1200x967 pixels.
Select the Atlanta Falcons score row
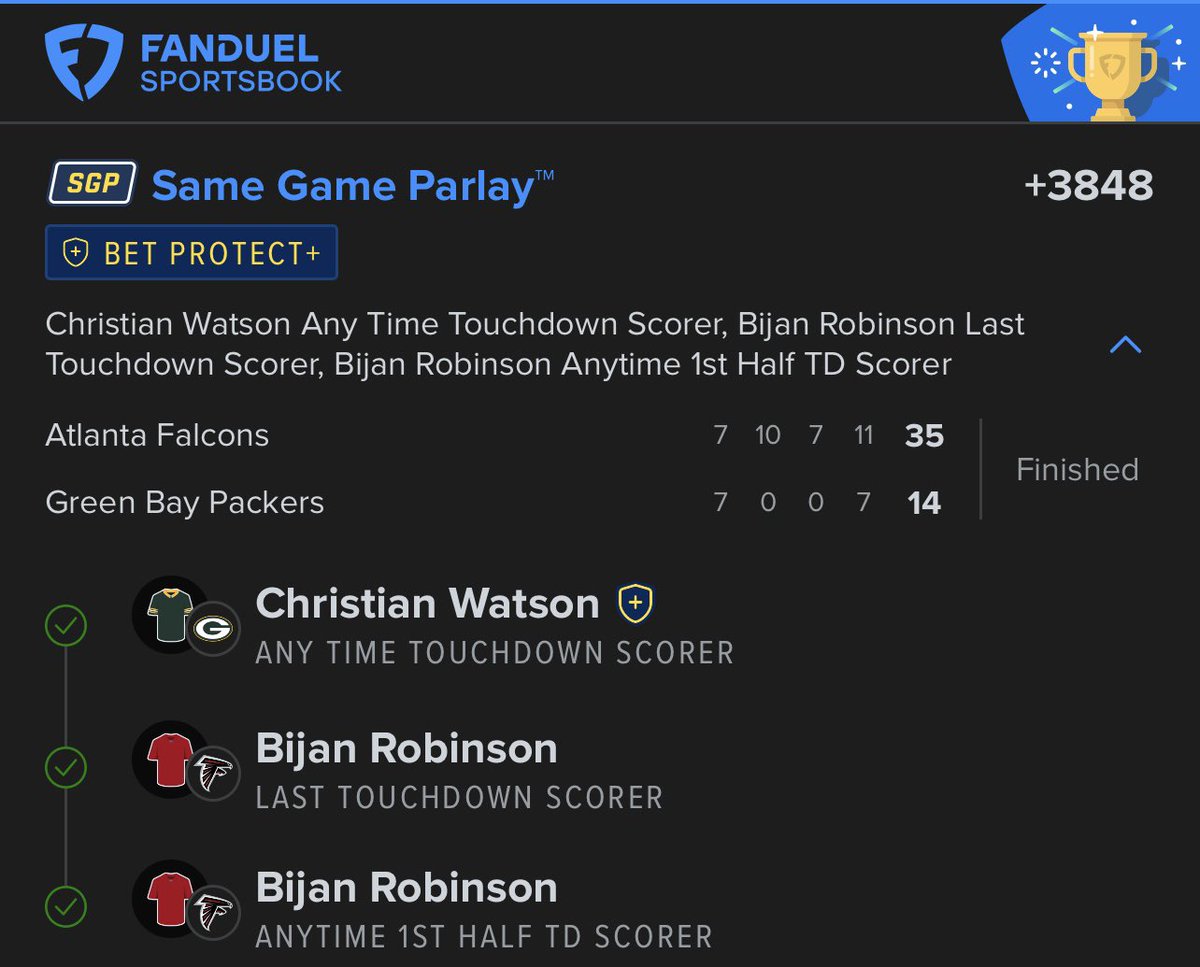point(494,436)
